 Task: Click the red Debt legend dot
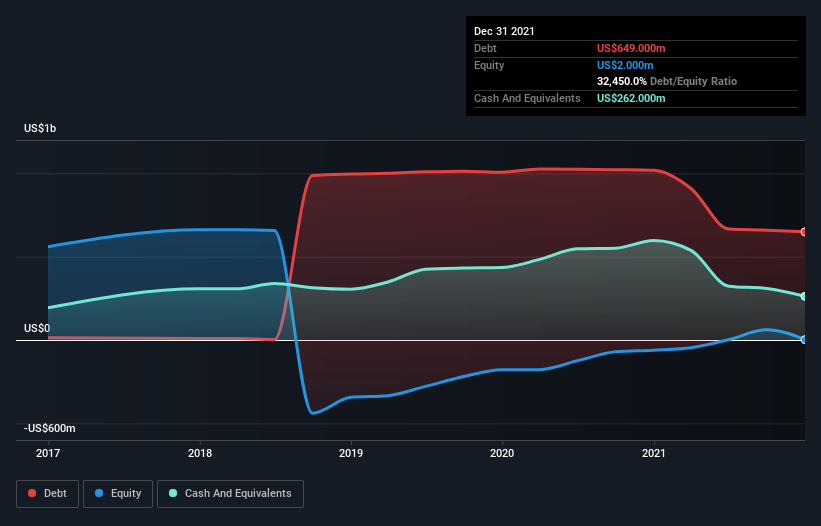coord(32,493)
